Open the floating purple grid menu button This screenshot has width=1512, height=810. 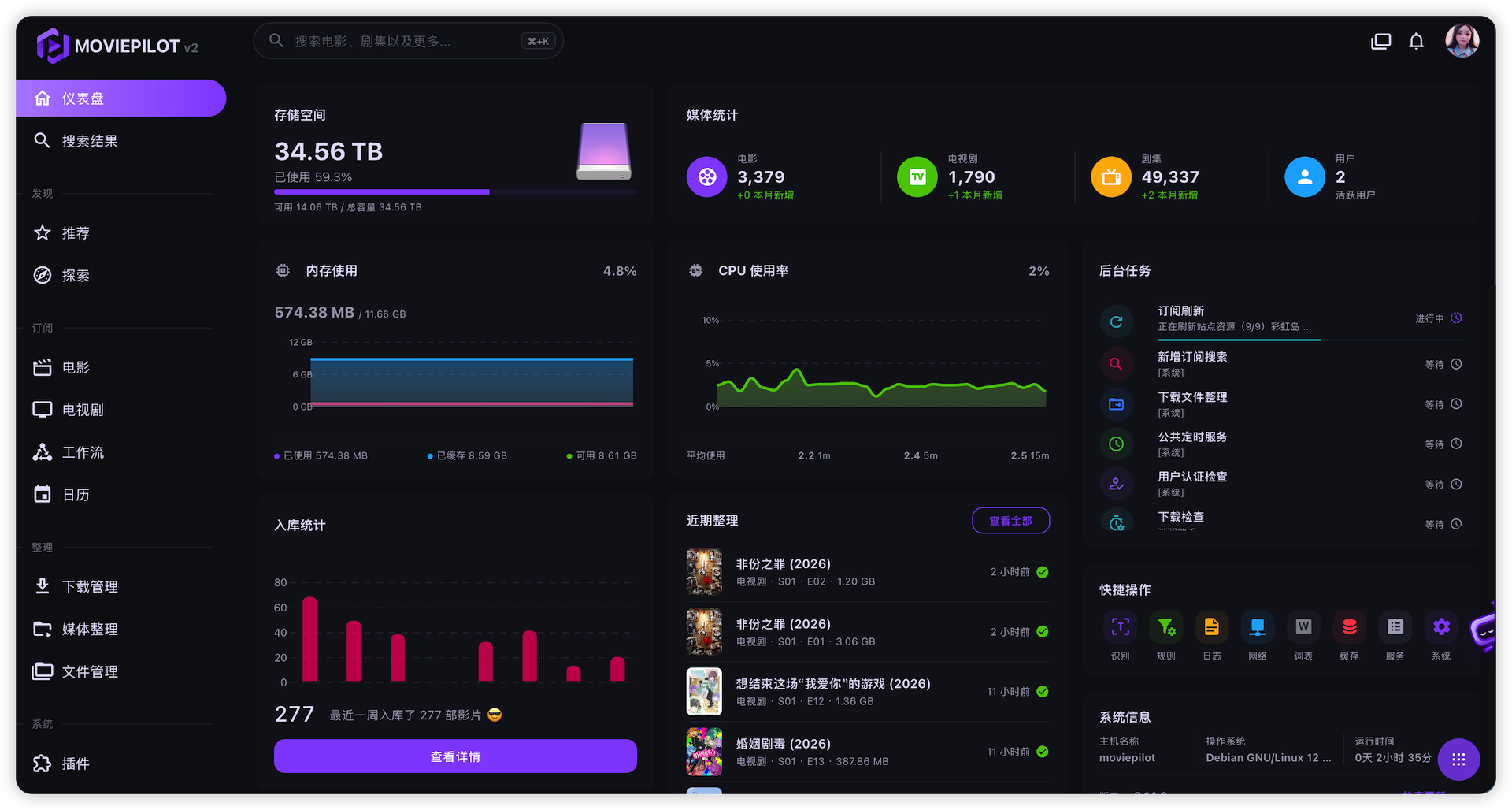point(1458,760)
